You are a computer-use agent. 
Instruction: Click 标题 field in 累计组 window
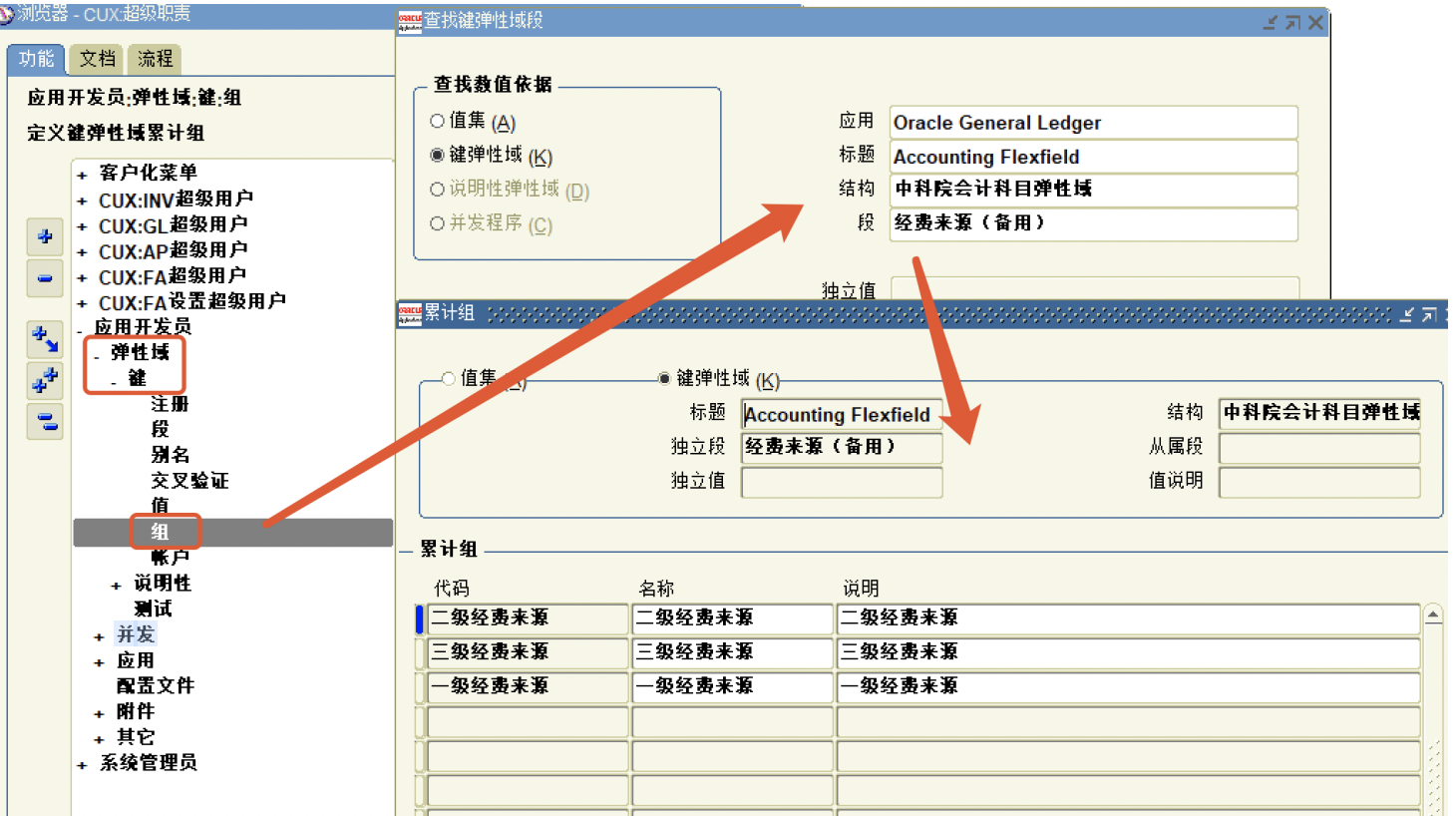(x=842, y=414)
